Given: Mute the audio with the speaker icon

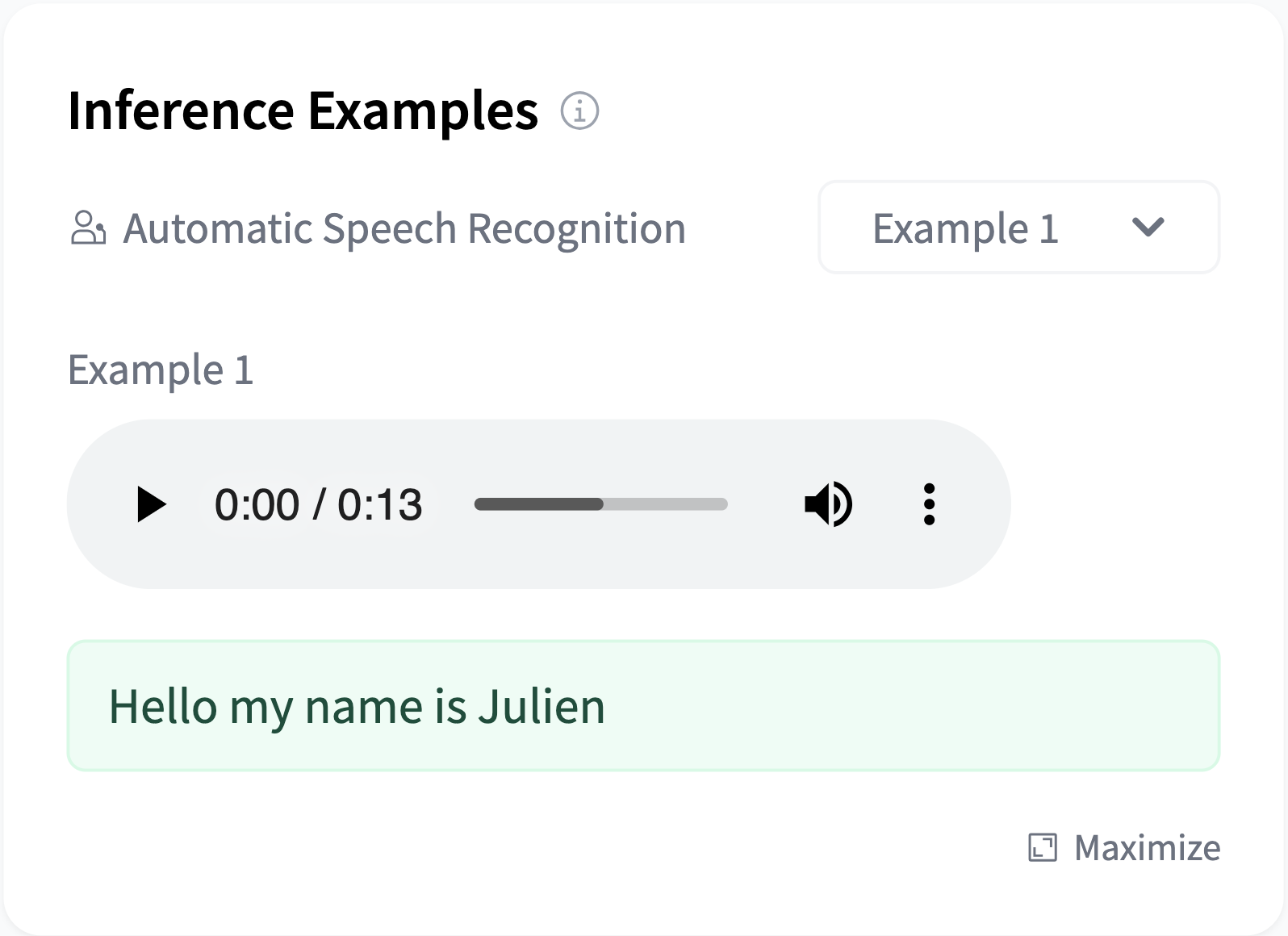Looking at the screenshot, I should coord(828,504).
